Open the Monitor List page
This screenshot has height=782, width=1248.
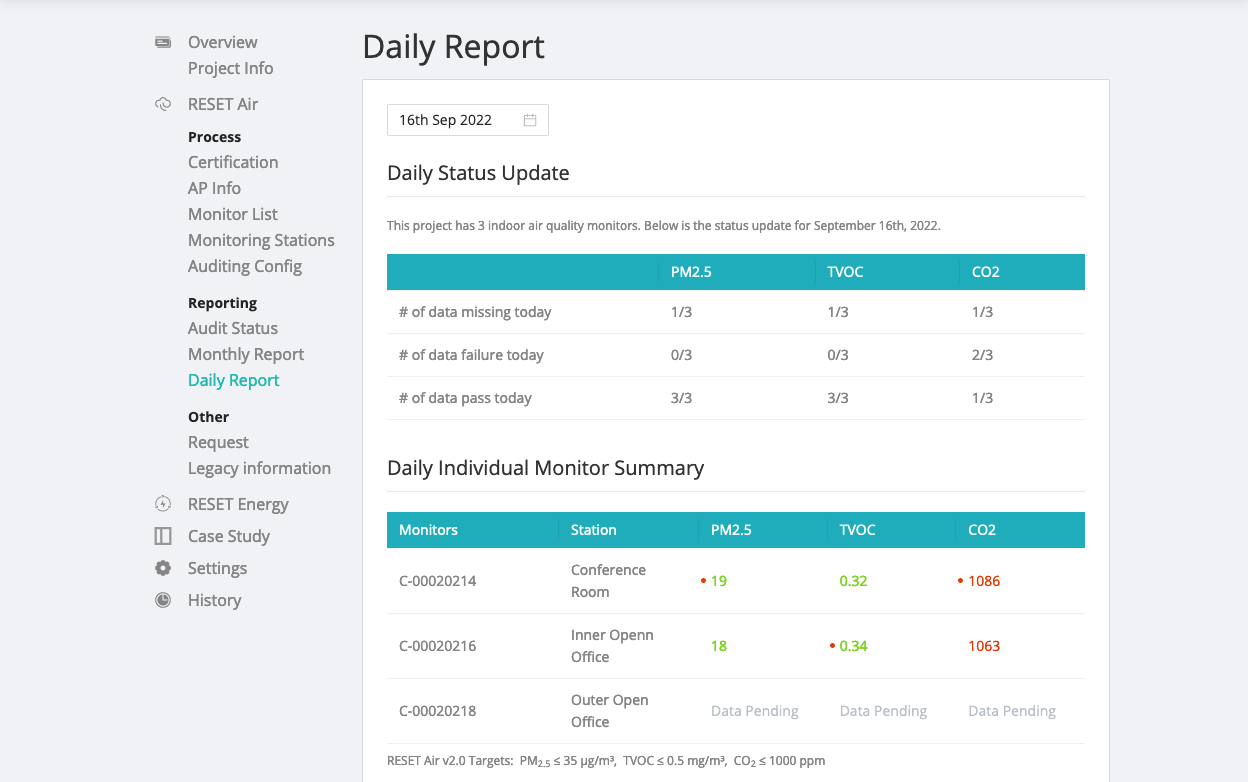click(233, 214)
